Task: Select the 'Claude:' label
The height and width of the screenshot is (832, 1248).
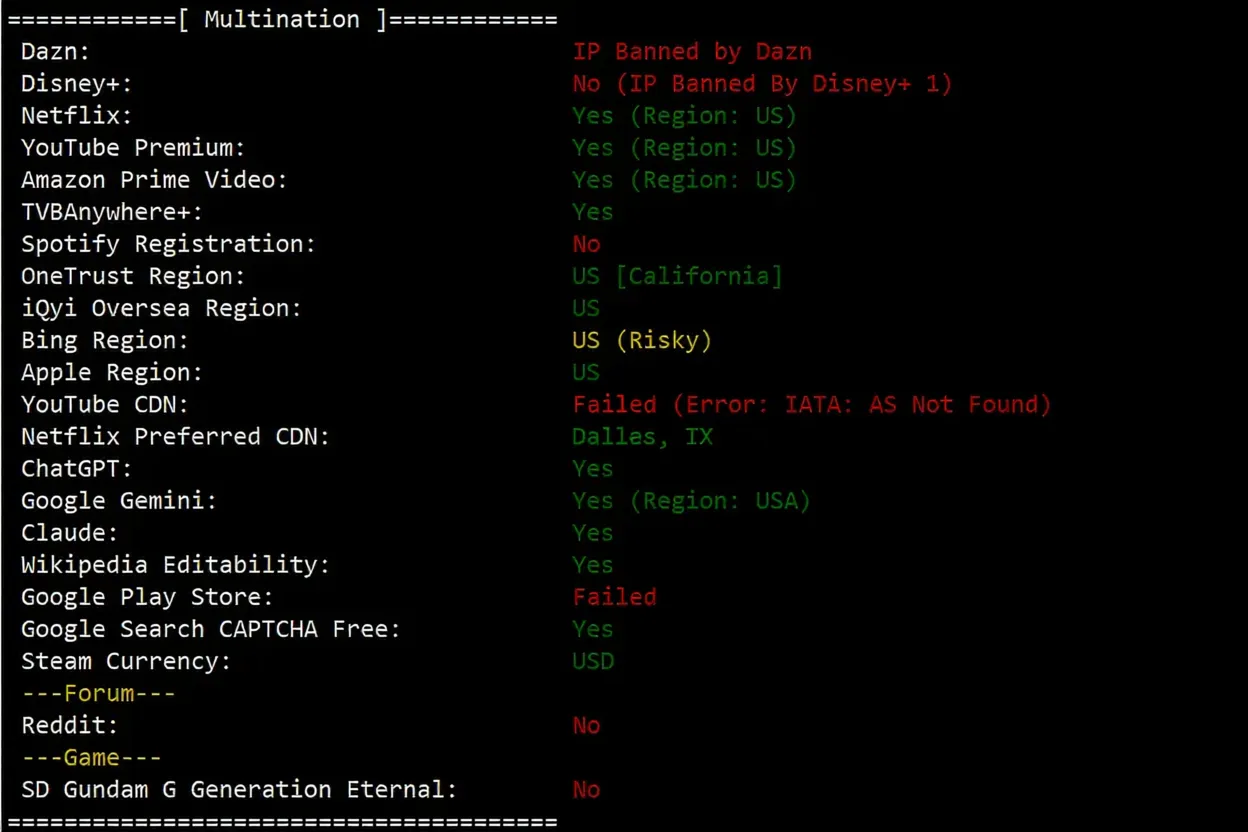Action: [69, 532]
